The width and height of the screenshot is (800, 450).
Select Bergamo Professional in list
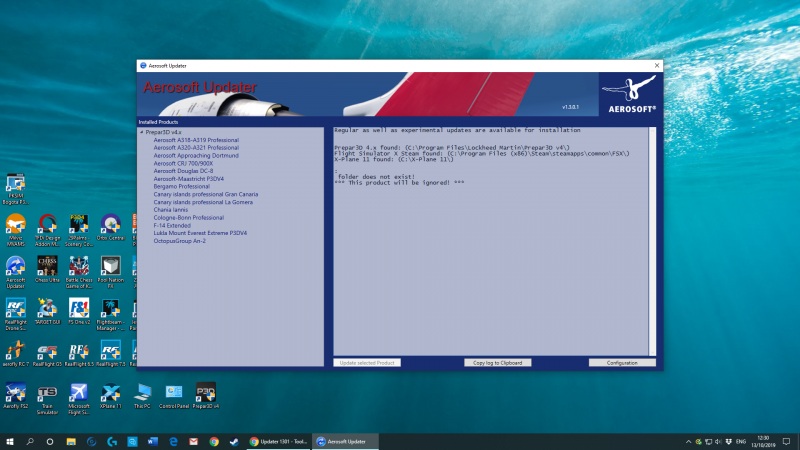(x=181, y=187)
